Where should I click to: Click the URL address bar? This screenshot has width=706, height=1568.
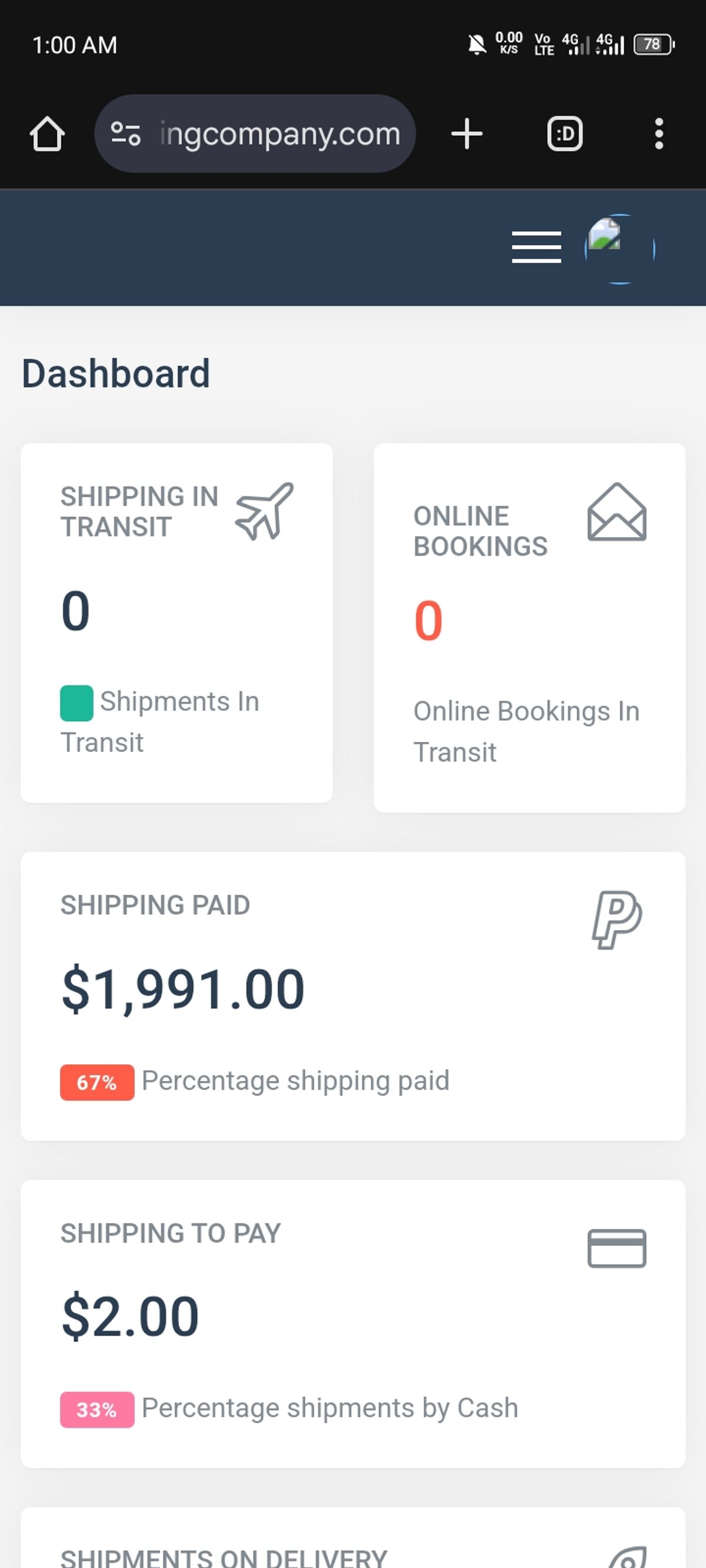click(279, 133)
